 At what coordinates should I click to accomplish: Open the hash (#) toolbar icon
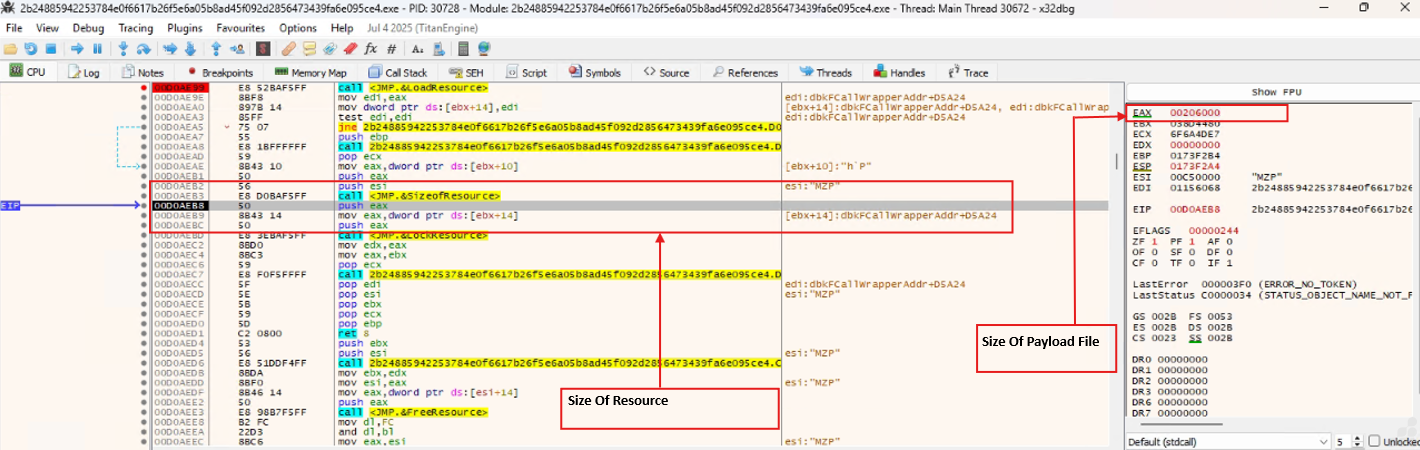click(389, 48)
